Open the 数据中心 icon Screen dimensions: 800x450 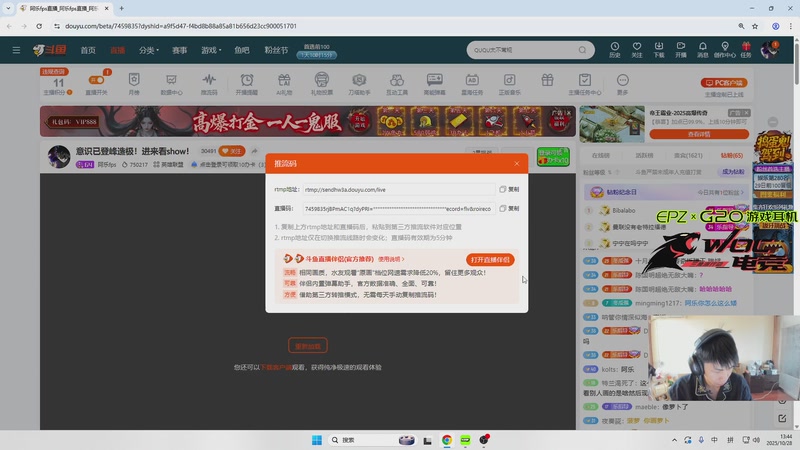pyautogui.click(x=171, y=84)
